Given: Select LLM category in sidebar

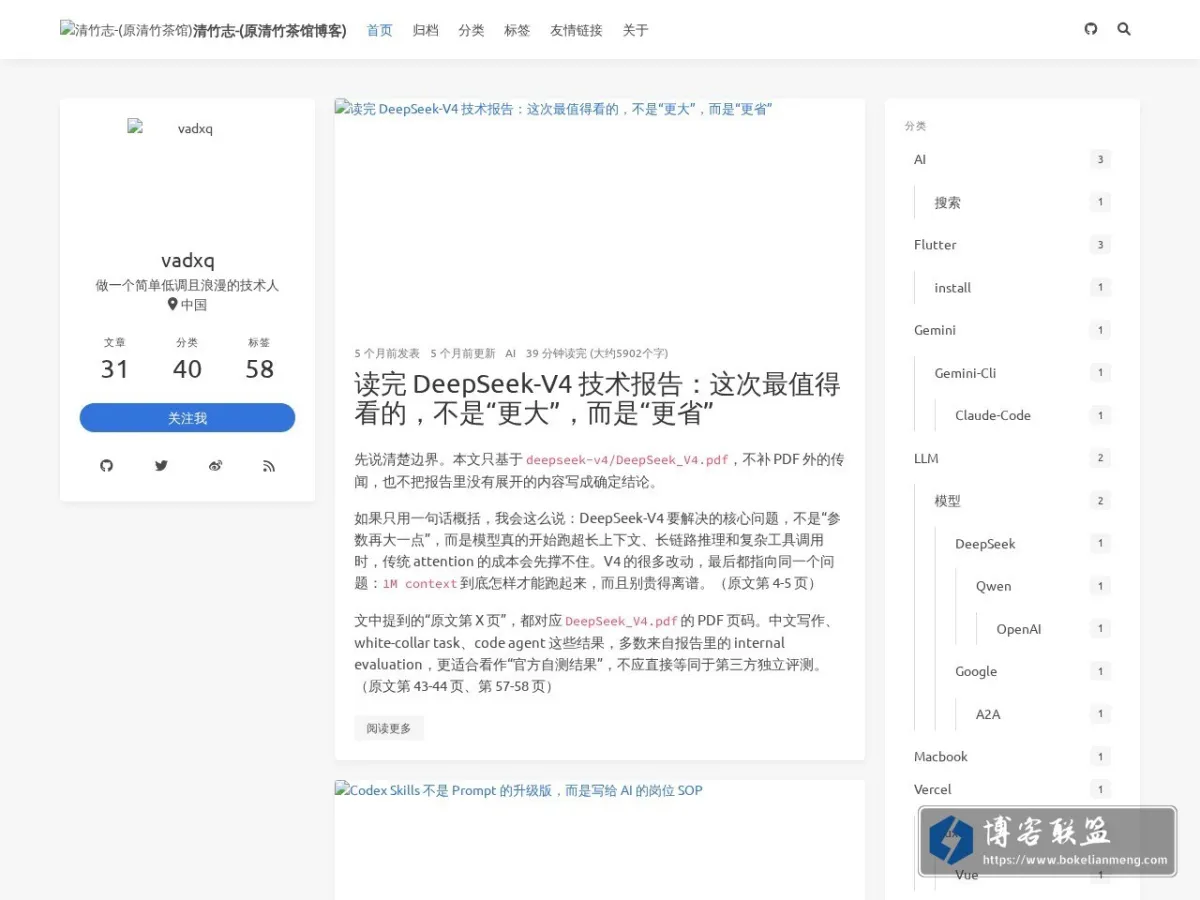Looking at the screenshot, I should tap(1012, 458).
